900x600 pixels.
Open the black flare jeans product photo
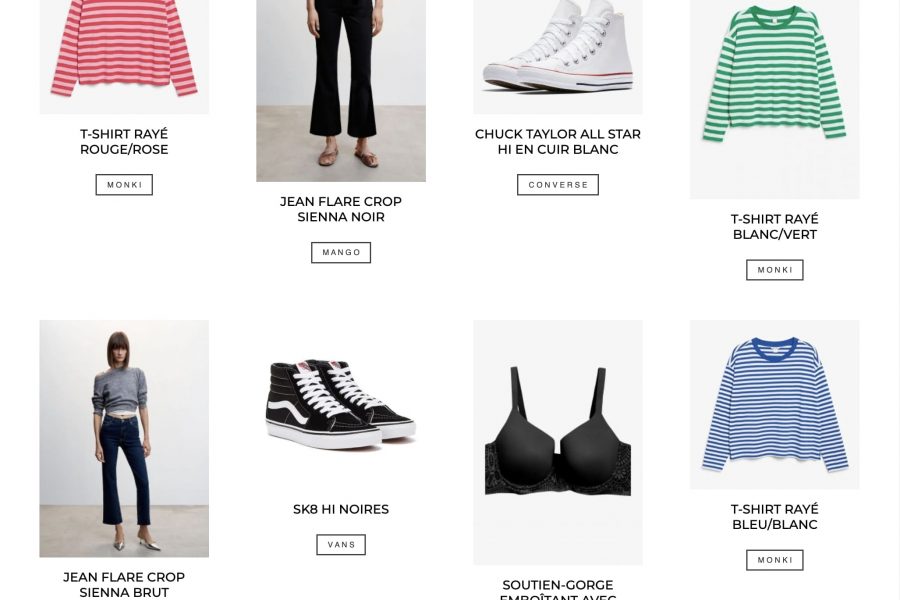click(341, 91)
